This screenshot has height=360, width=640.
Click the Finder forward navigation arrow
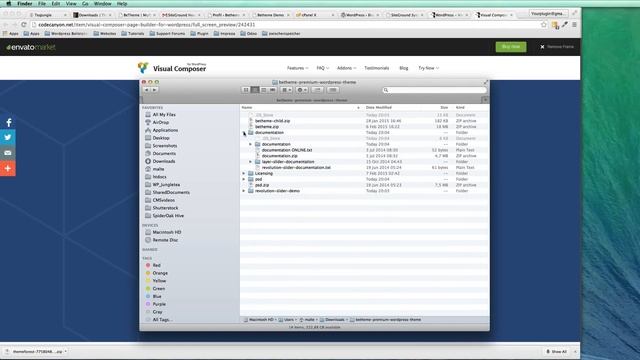(154, 90)
